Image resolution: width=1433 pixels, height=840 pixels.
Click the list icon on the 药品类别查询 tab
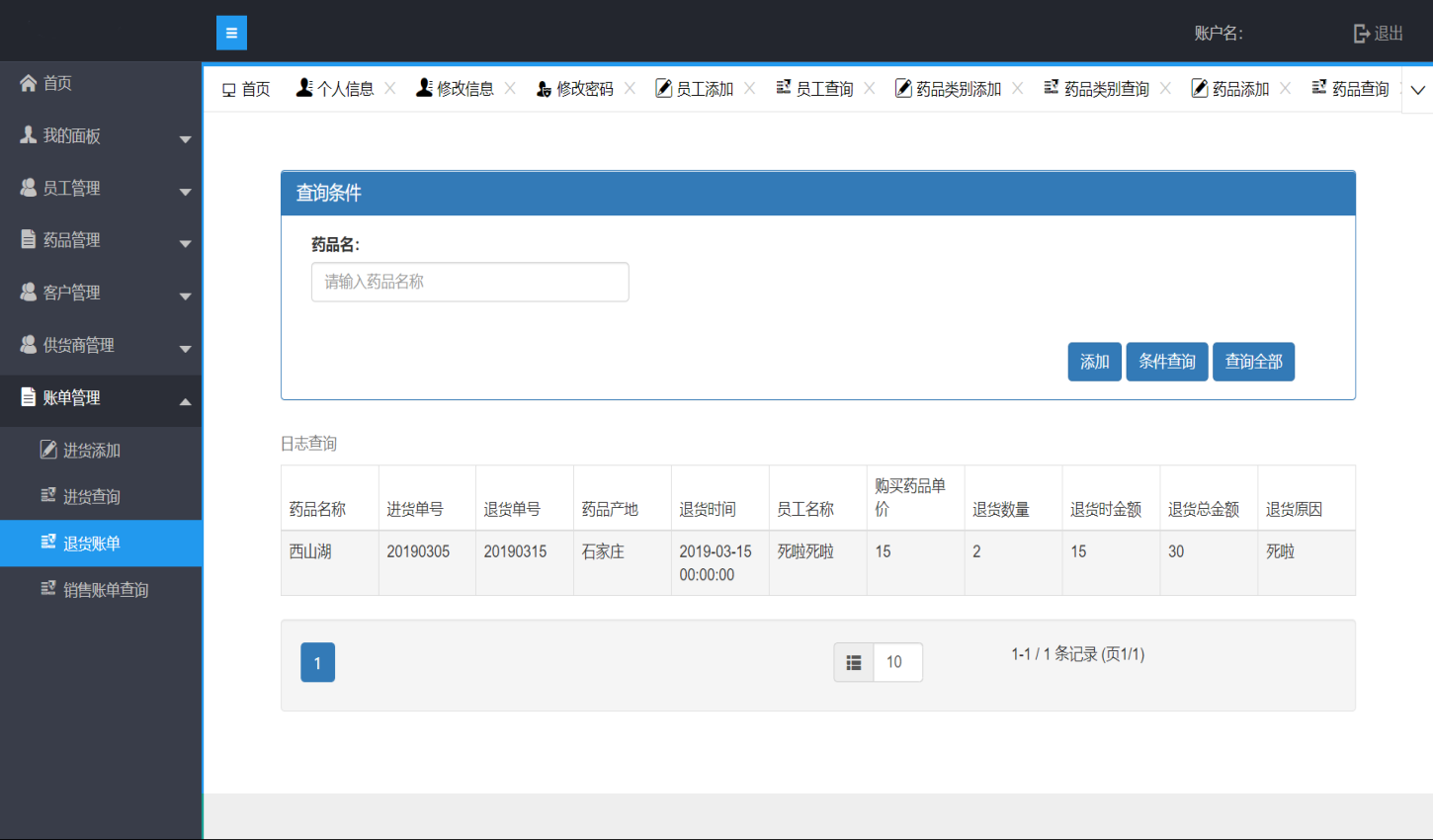tap(1052, 87)
